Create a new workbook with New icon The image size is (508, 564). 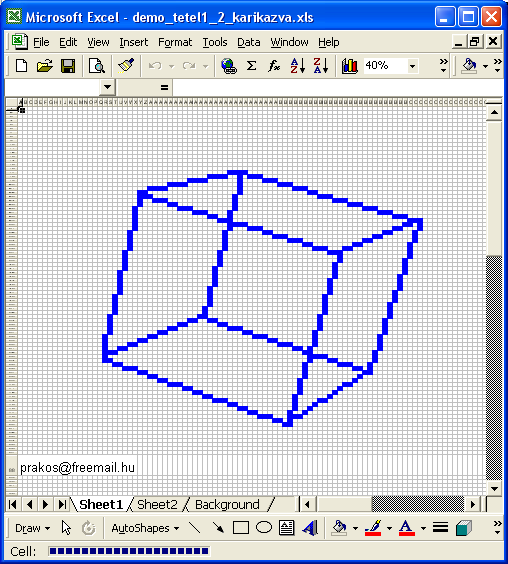22,66
